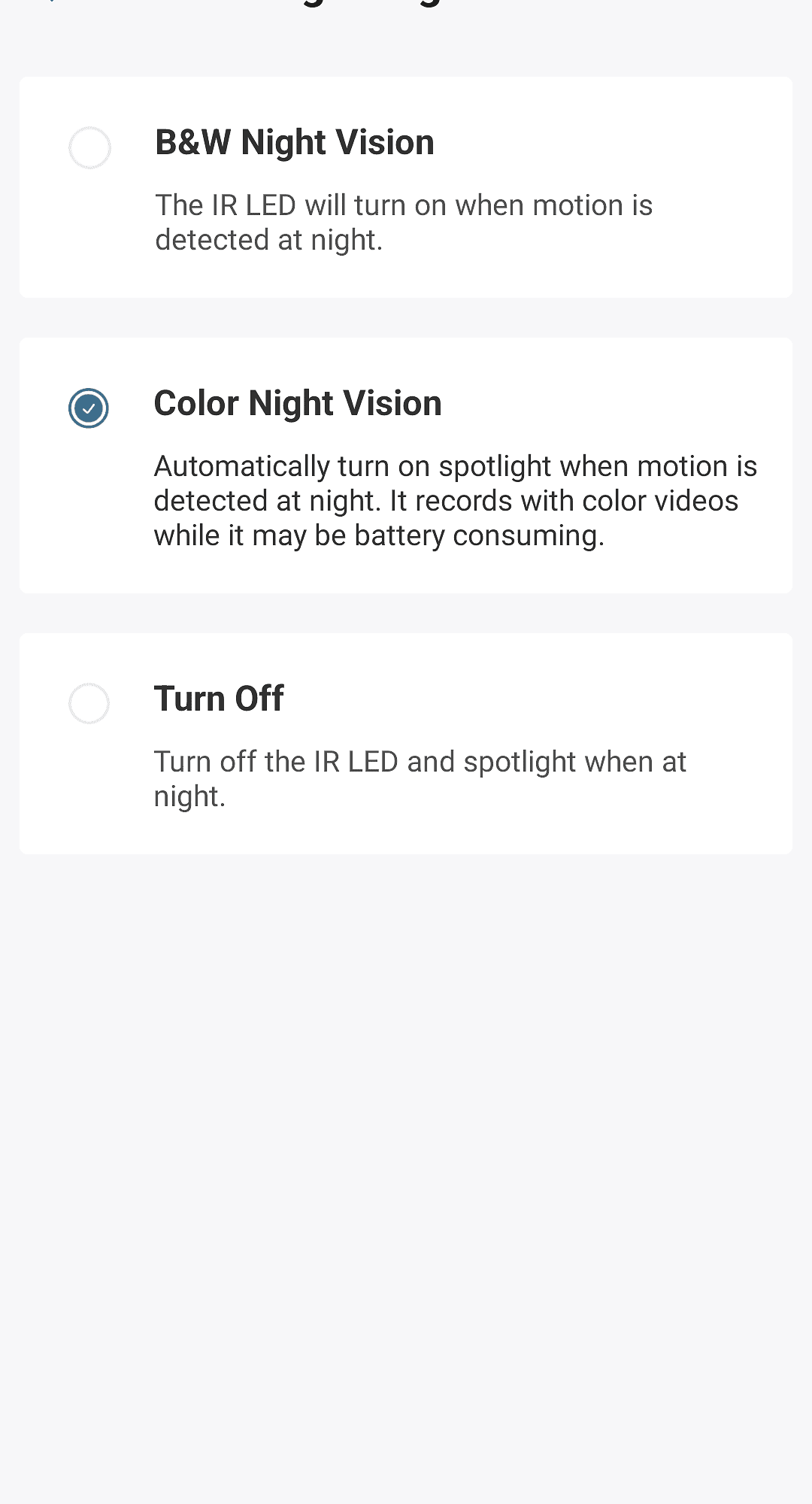812x1504 pixels.
Task: Tap the "Turn Off" heading text
Action: click(x=218, y=699)
